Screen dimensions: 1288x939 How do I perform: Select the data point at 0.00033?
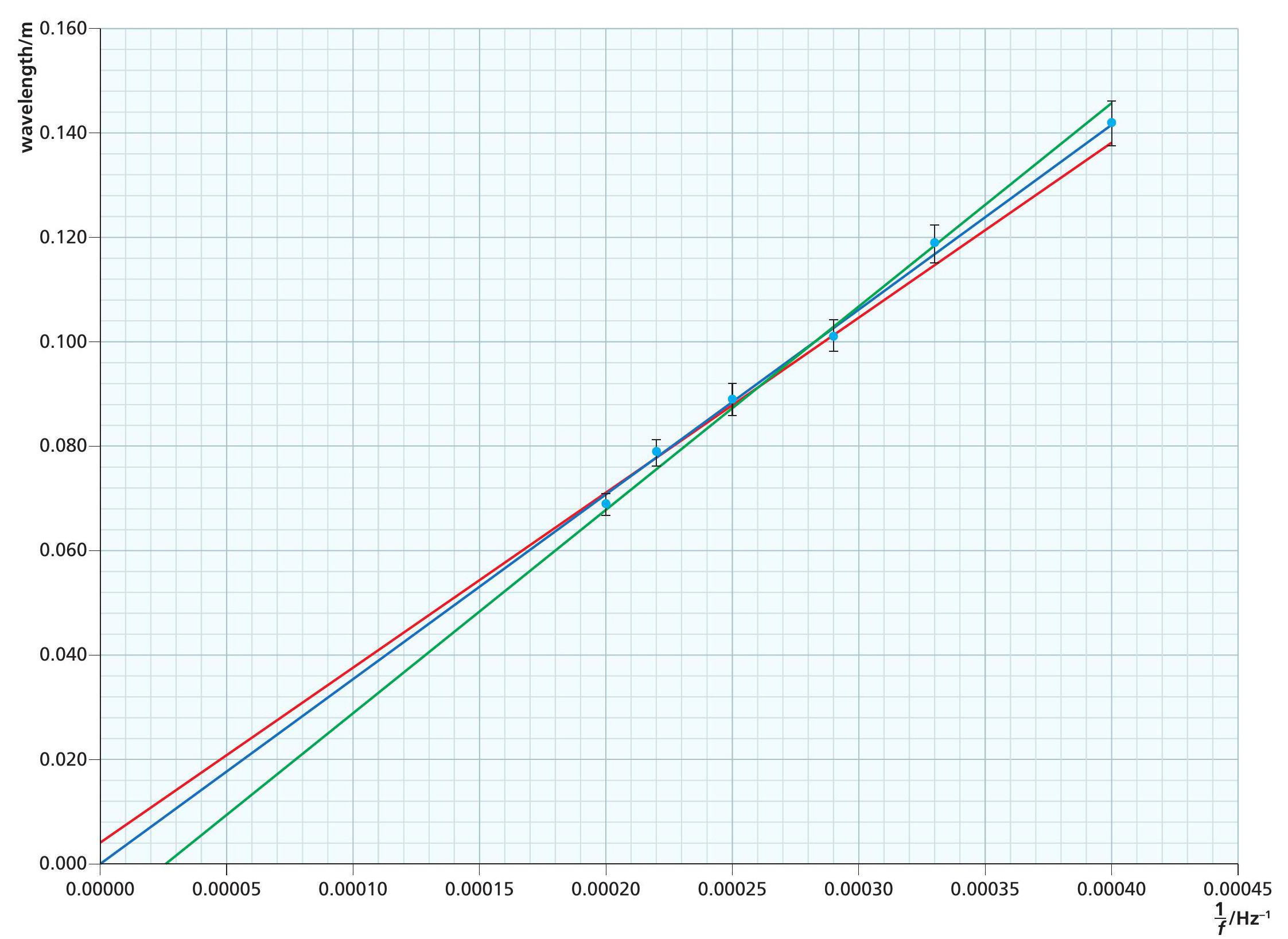click(x=935, y=243)
